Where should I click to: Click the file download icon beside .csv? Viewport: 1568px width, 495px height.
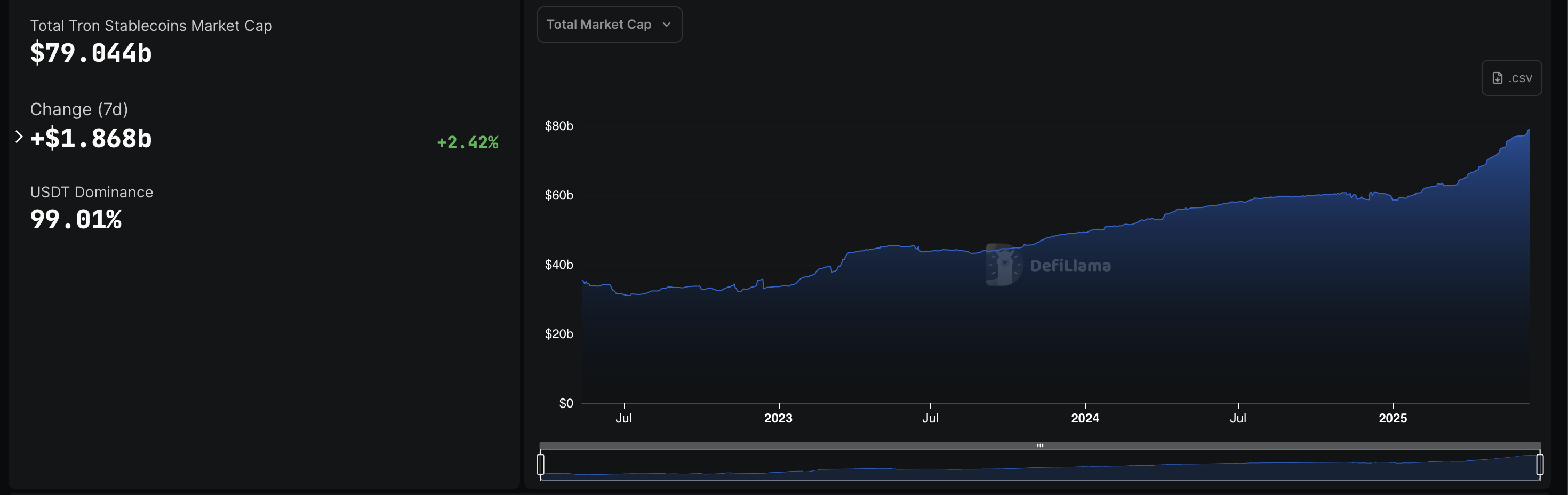1497,78
